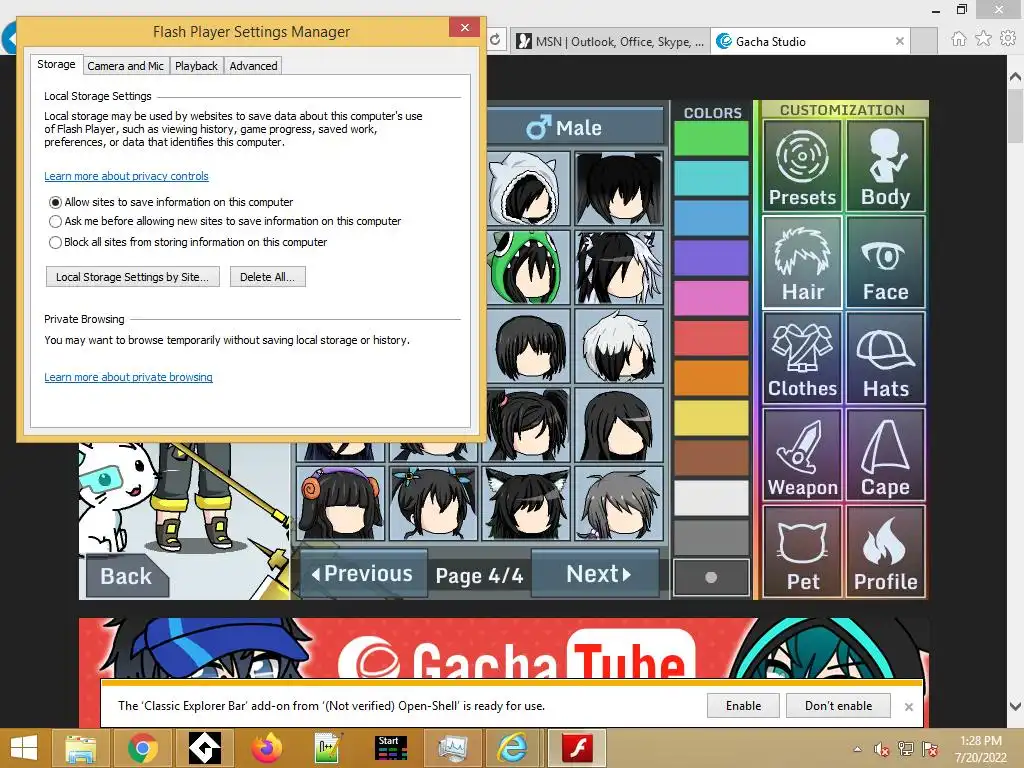Go to the Previous hair page

click(363, 574)
